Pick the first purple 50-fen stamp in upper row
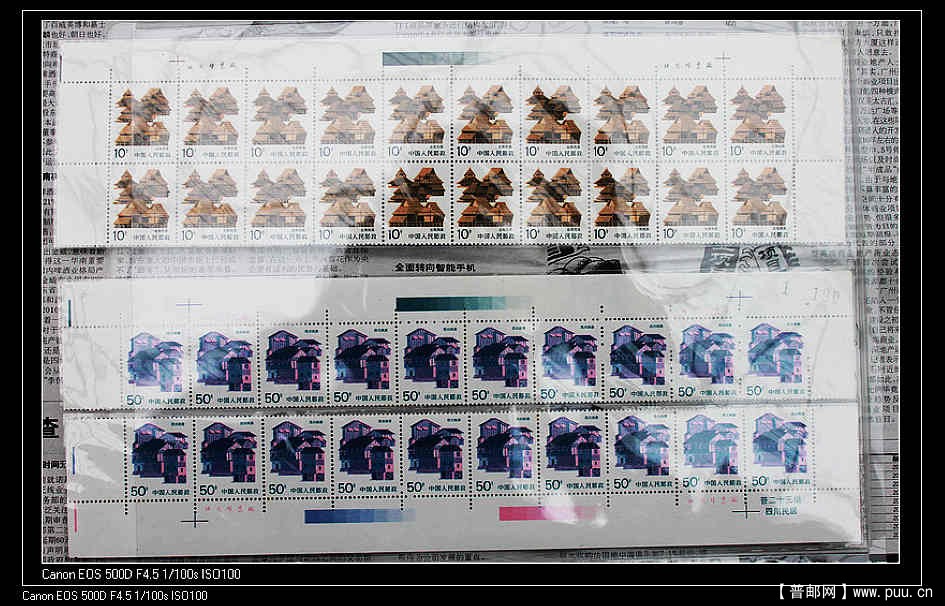Image resolution: width=945 pixels, height=606 pixels. pos(155,365)
